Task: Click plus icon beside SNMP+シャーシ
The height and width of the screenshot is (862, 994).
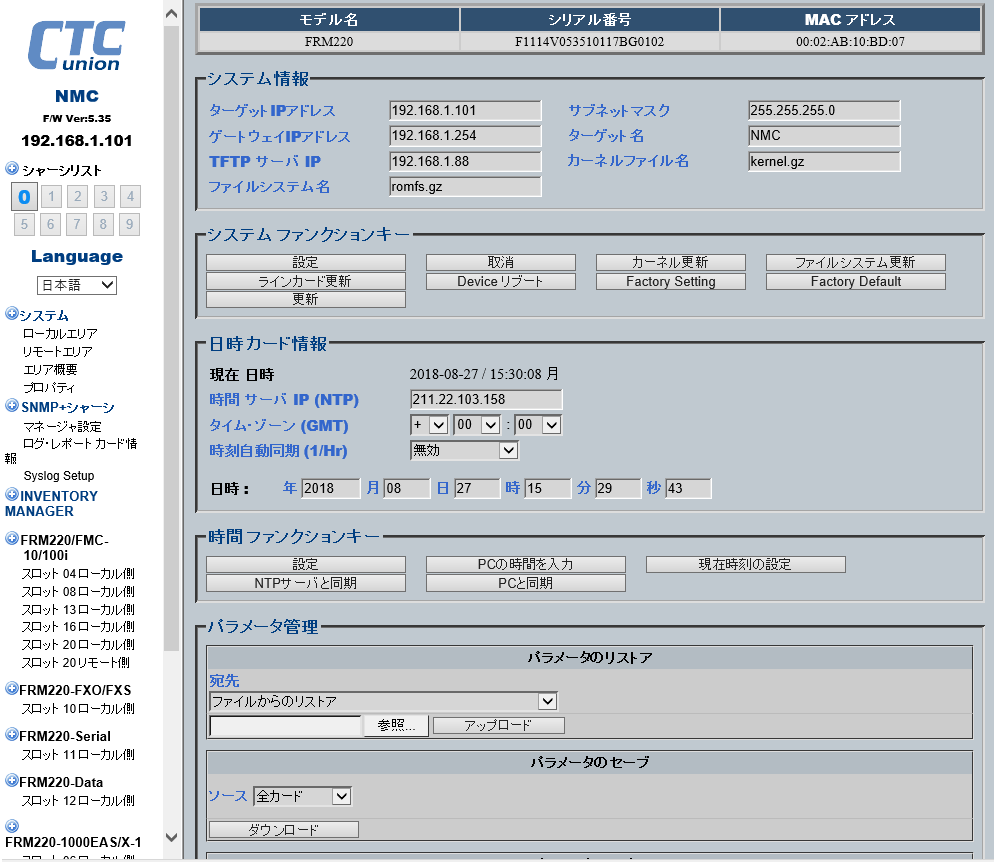Action: coord(11,406)
